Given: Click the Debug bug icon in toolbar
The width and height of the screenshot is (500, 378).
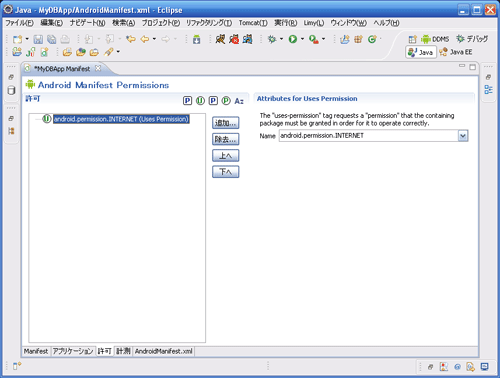Looking at the screenshot, I should (272, 39).
